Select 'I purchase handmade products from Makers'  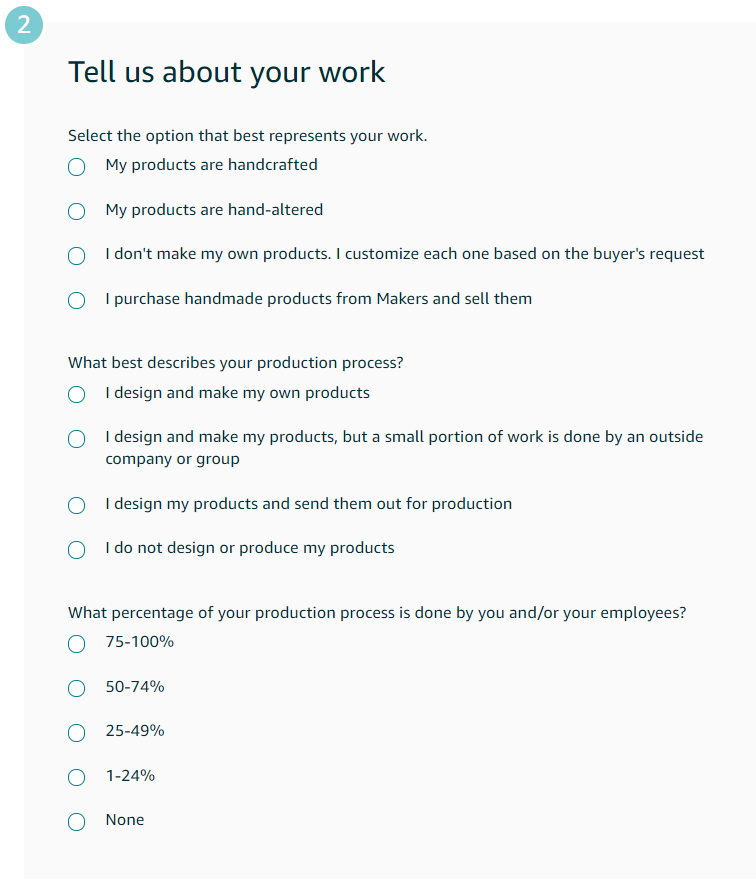click(x=76, y=300)
